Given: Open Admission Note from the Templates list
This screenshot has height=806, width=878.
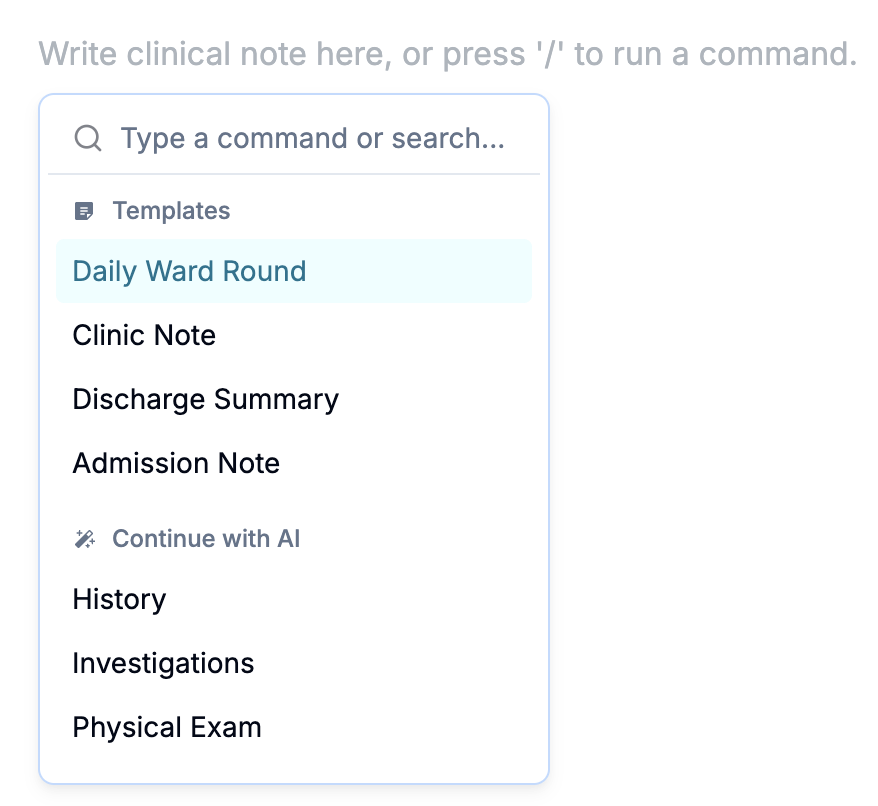Looking at the screenshot, I should click(x=176, y=463).
